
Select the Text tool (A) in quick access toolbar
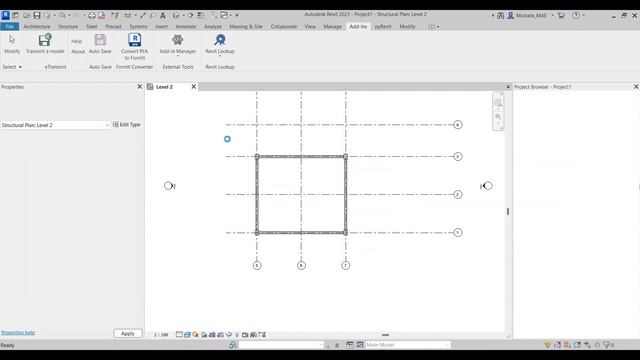163,16
